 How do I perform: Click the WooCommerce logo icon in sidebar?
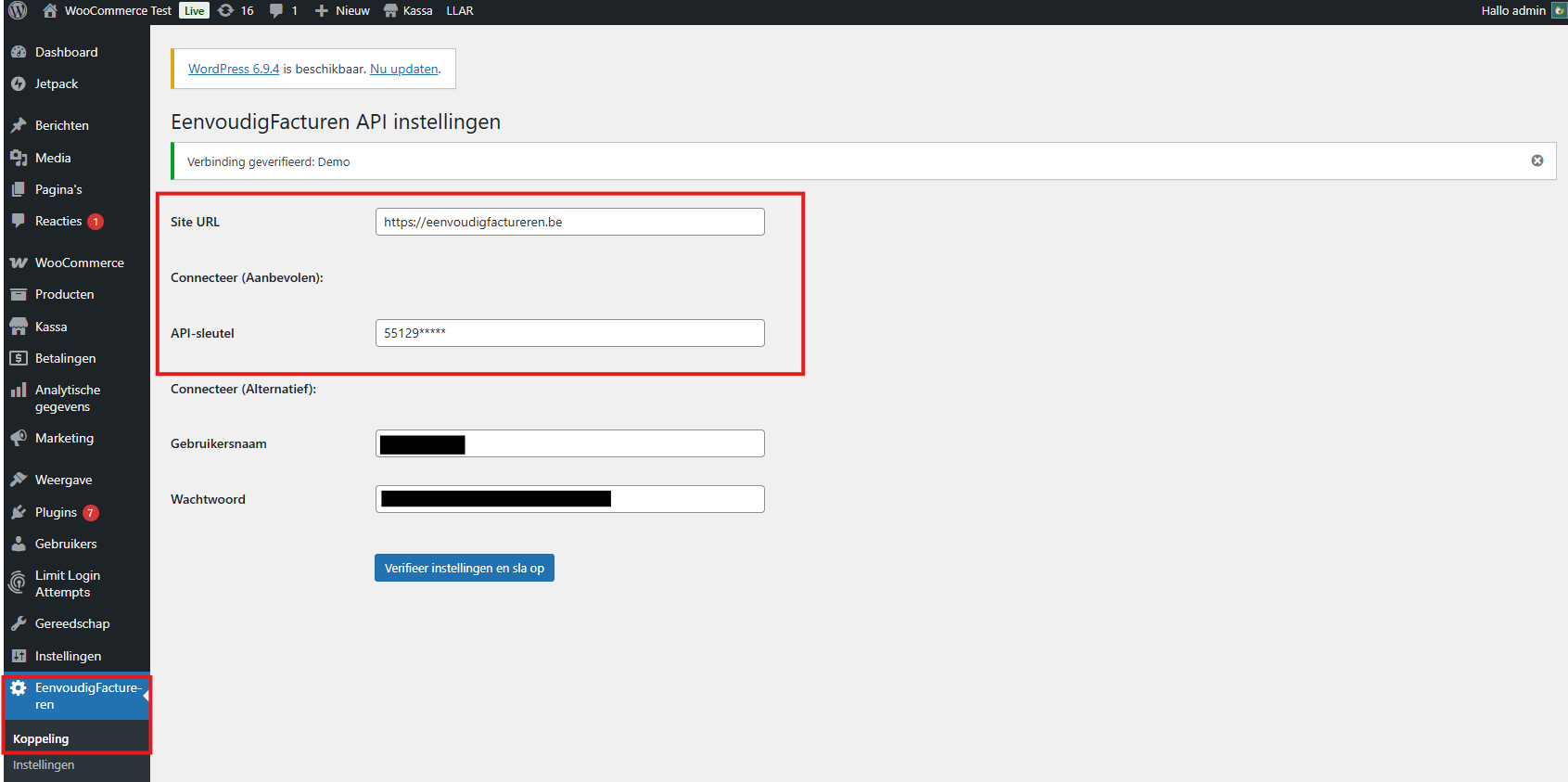pyautogui.click(x=19, y=263)
